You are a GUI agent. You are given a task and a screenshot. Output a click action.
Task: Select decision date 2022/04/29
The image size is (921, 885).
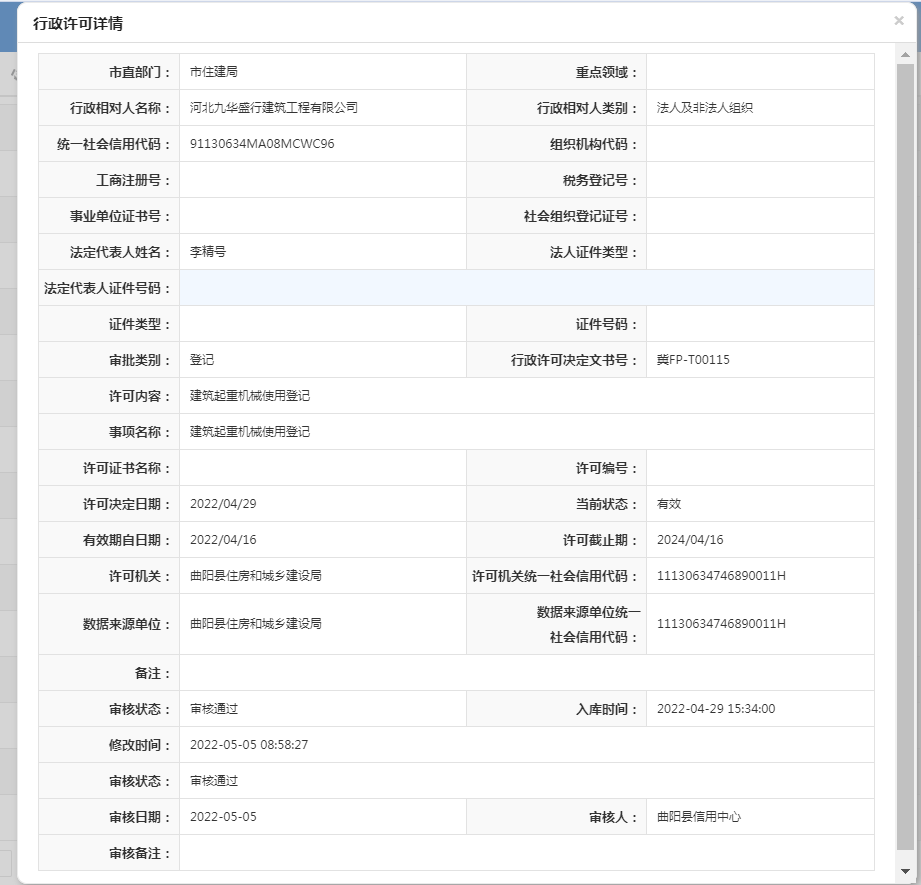point(223,504)
